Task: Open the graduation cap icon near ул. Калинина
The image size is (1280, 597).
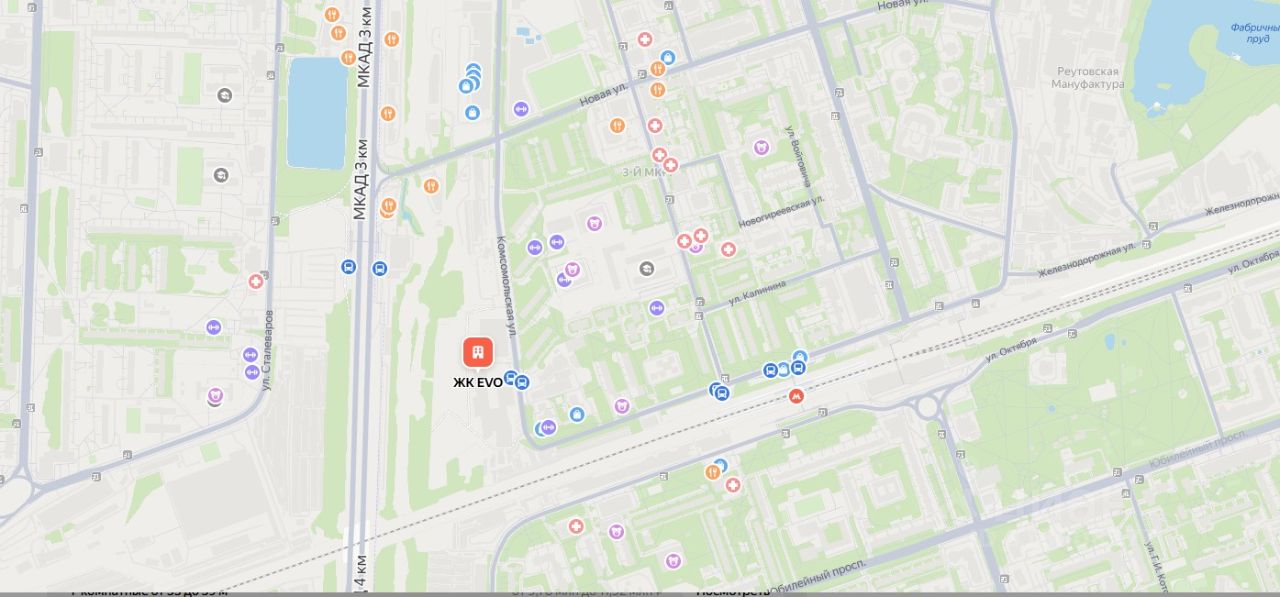Action: click(646, 268)
